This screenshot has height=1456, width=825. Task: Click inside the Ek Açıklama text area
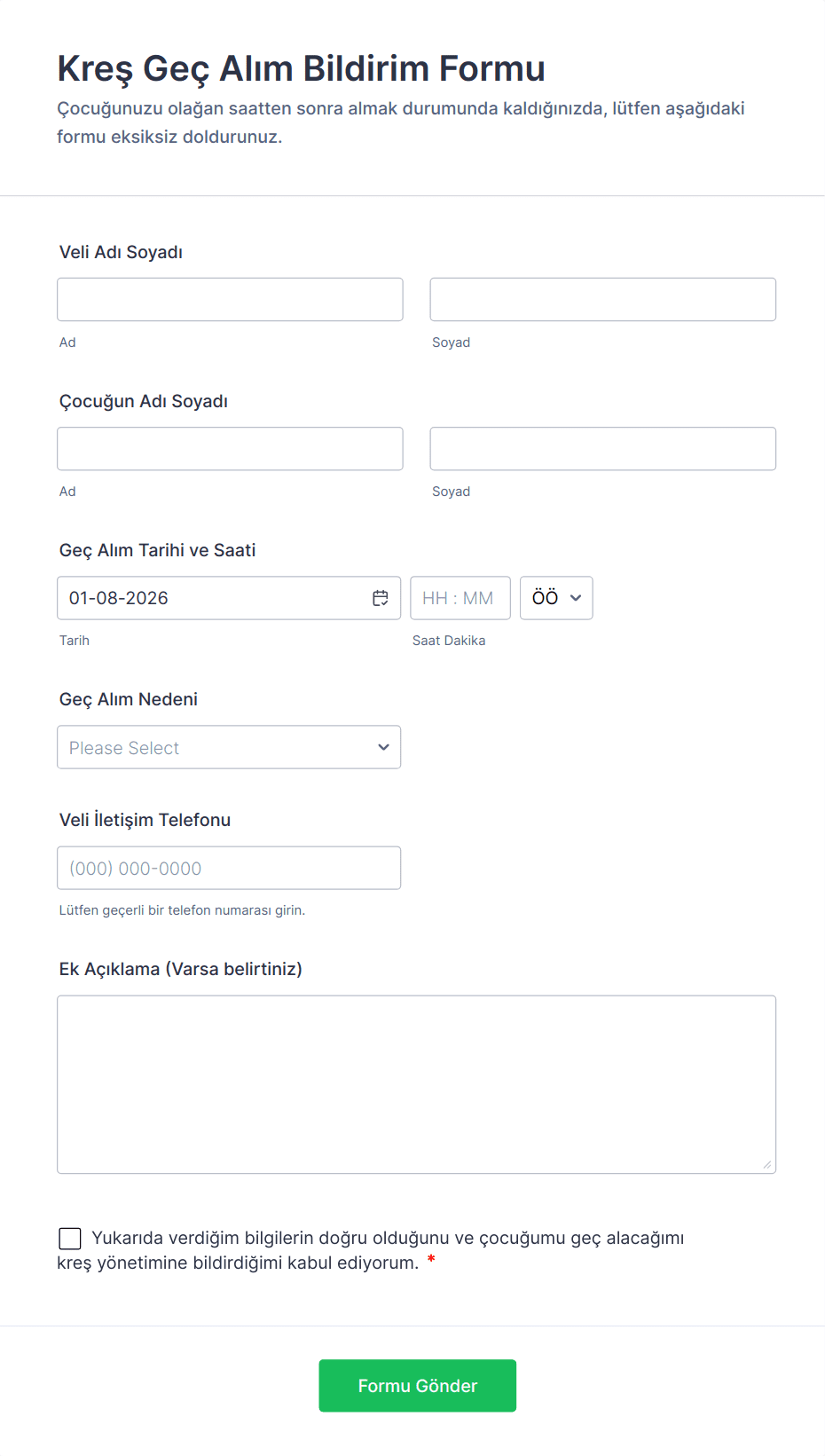[416, 1083]
